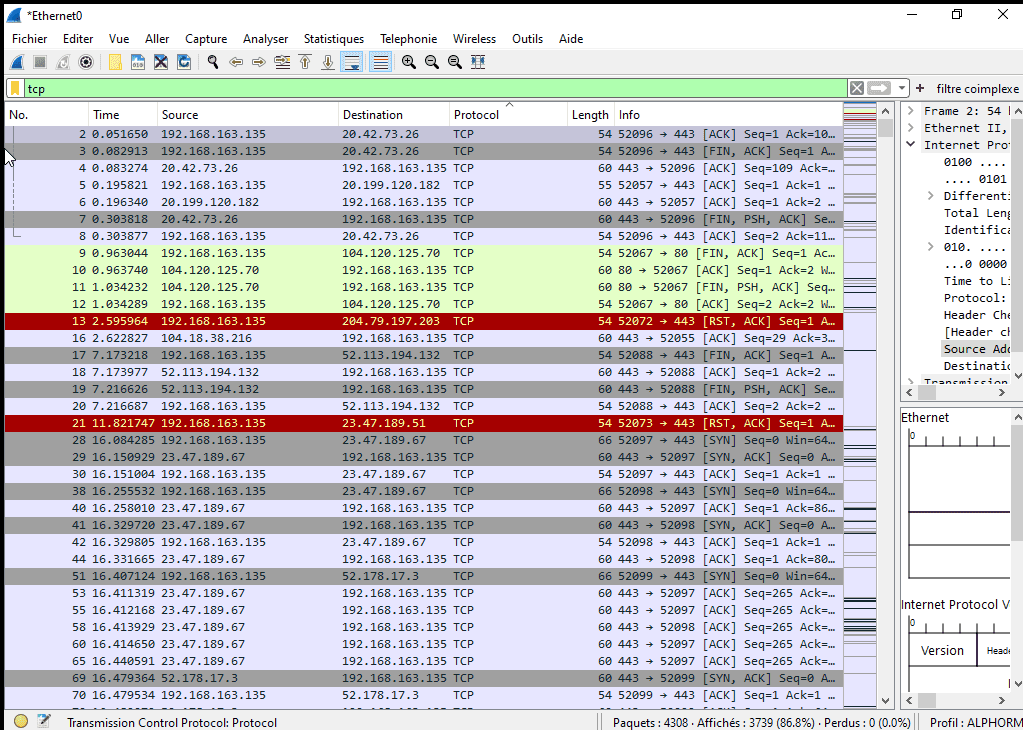Viewport: 1023px width, 730px height.
Task: Open capture options
Action: [x=85, y=62]
